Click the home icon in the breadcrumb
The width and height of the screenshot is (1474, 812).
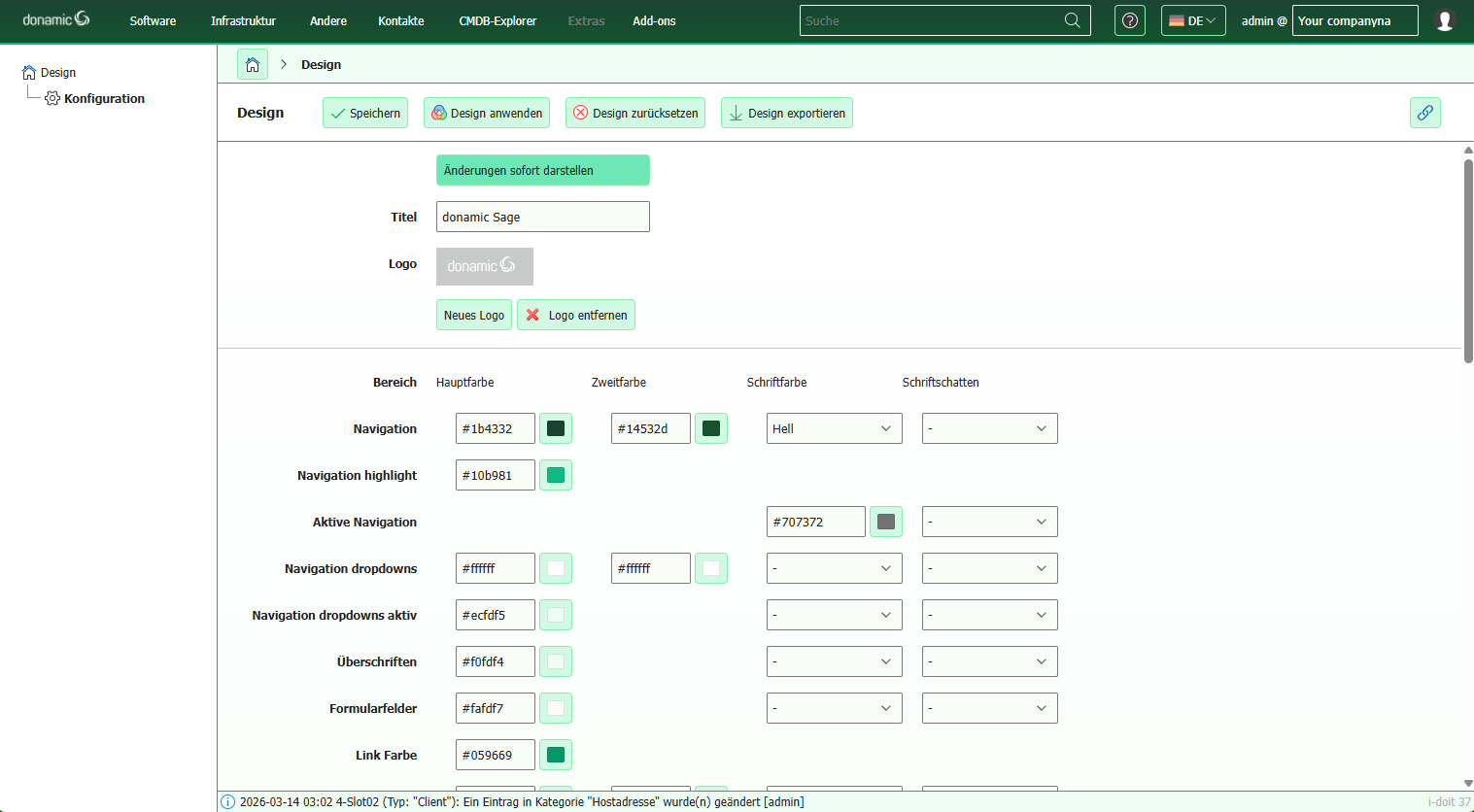click(253, 64)
